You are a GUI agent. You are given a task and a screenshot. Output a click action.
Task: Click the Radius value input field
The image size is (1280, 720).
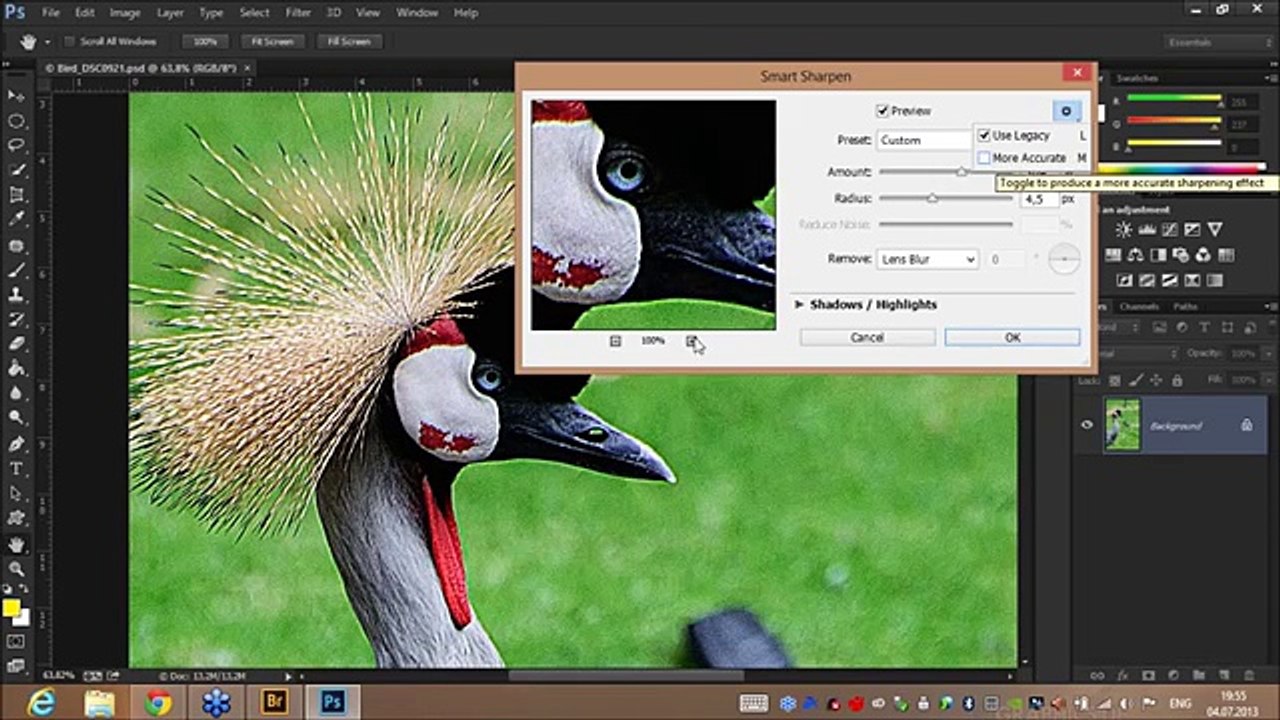coord(1038,199)
